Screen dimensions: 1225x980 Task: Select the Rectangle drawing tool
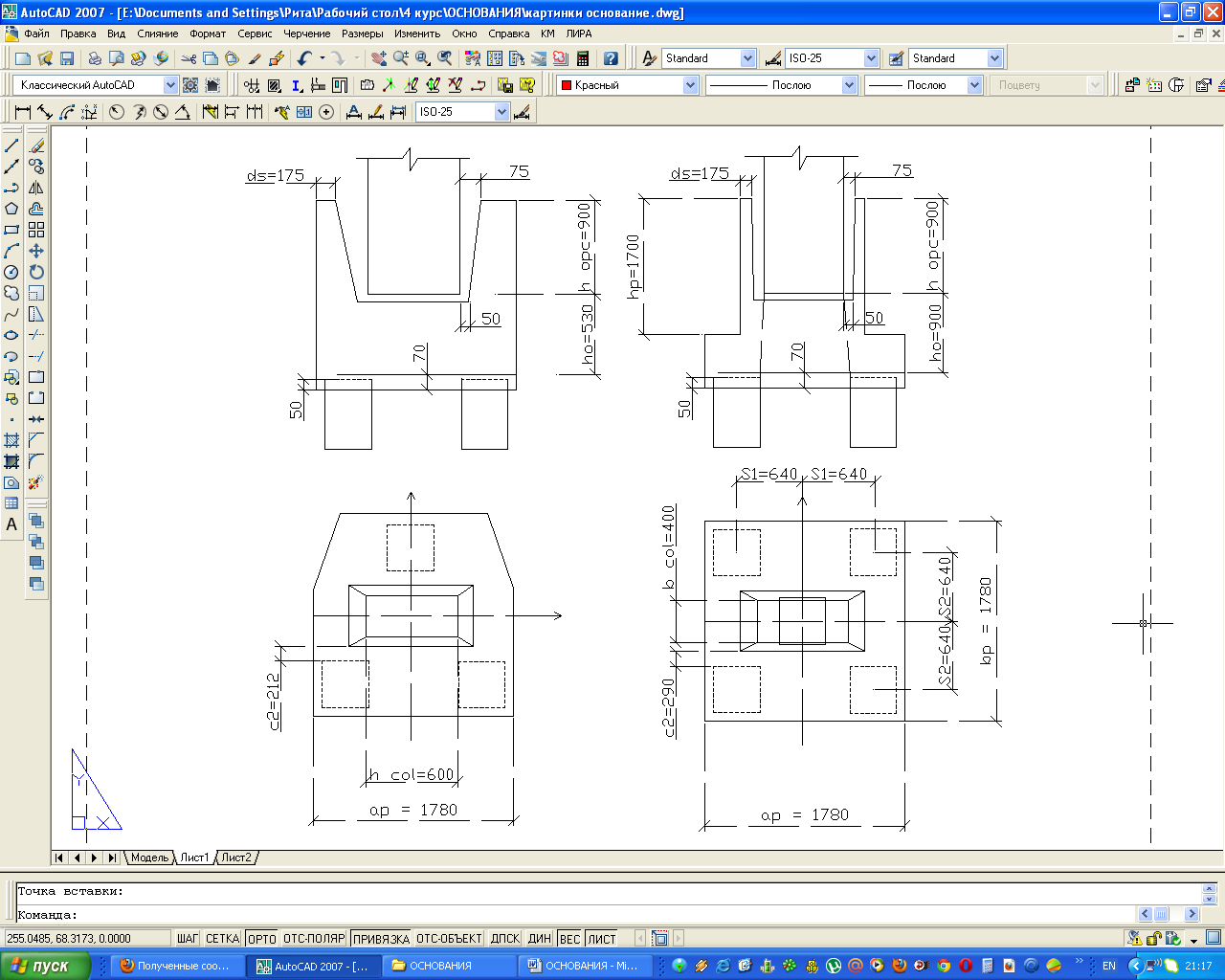11,230
